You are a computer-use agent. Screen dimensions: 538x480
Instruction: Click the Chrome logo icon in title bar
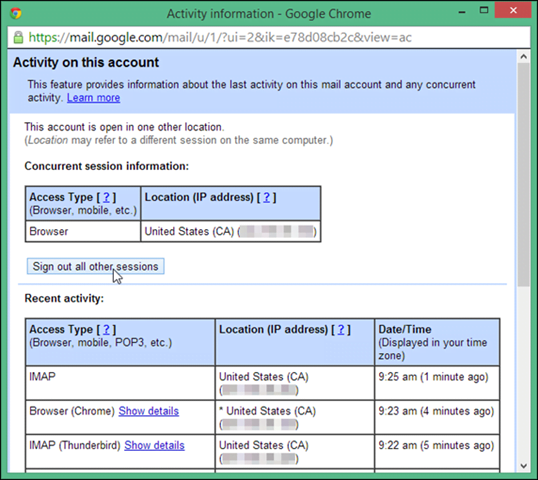[x=15, y=13]
